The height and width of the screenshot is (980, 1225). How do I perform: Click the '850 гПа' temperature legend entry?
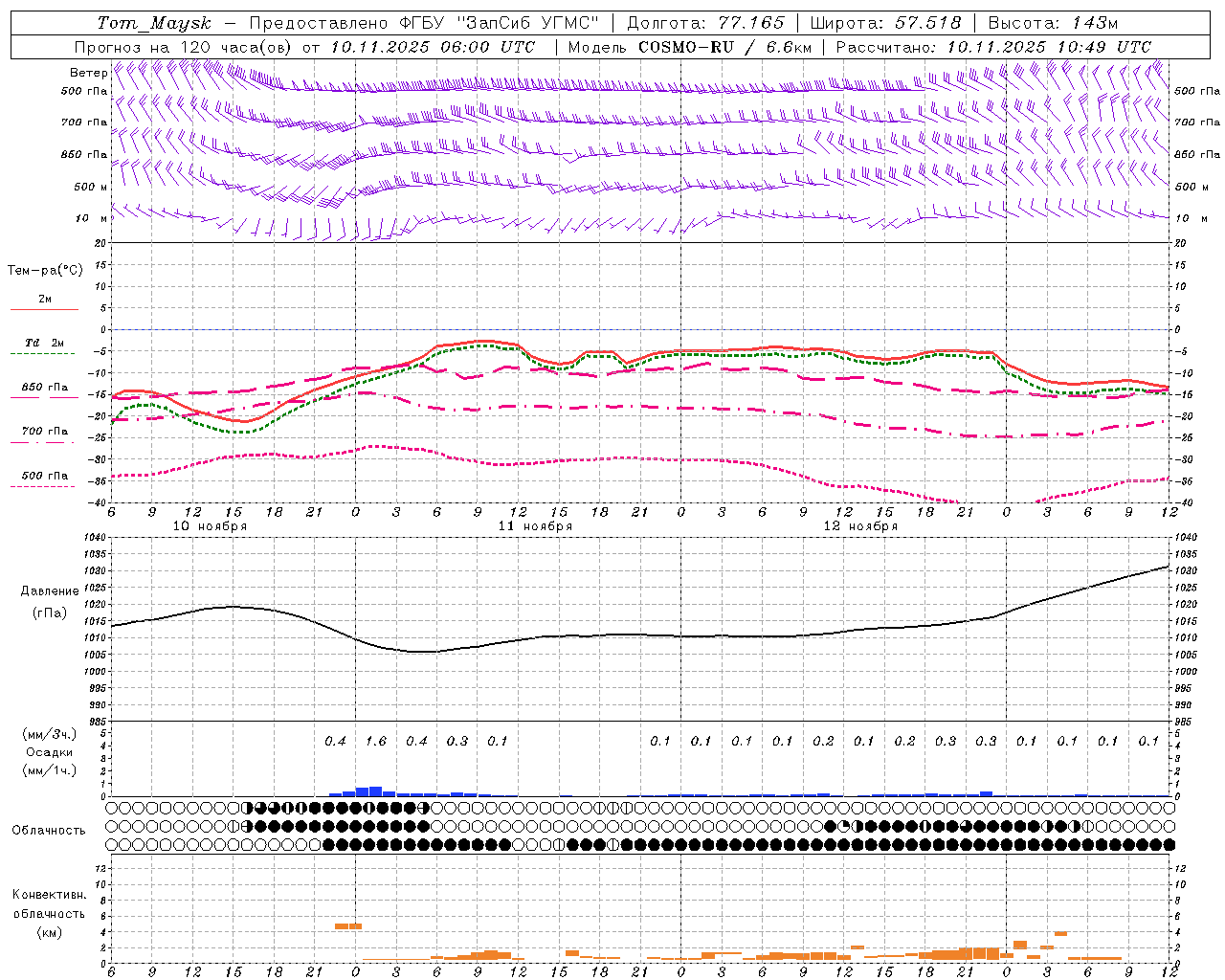point(45,388)
